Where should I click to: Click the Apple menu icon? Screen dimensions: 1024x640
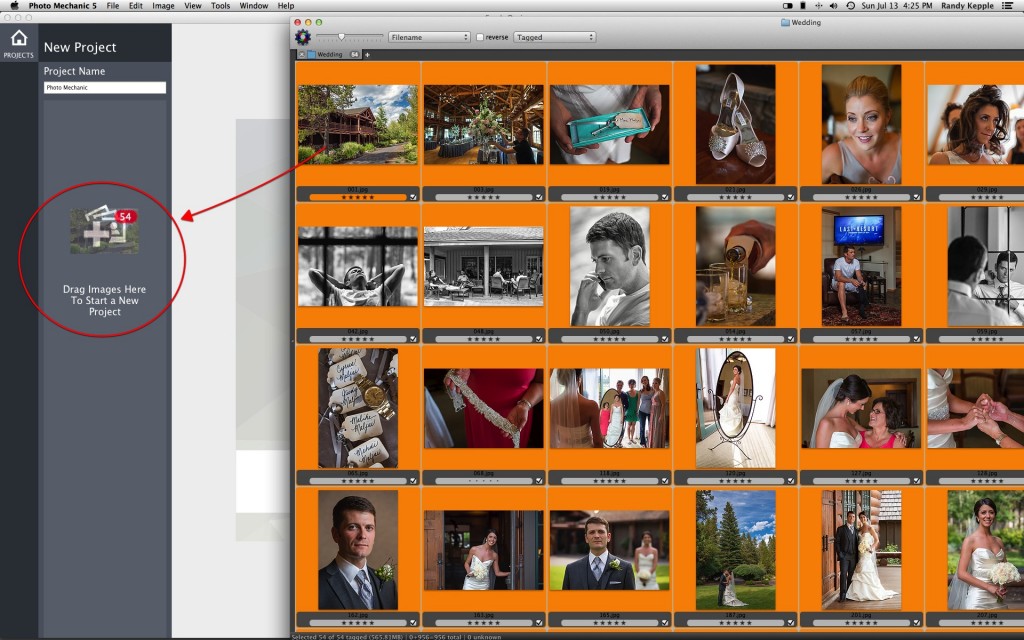(14, 6)
